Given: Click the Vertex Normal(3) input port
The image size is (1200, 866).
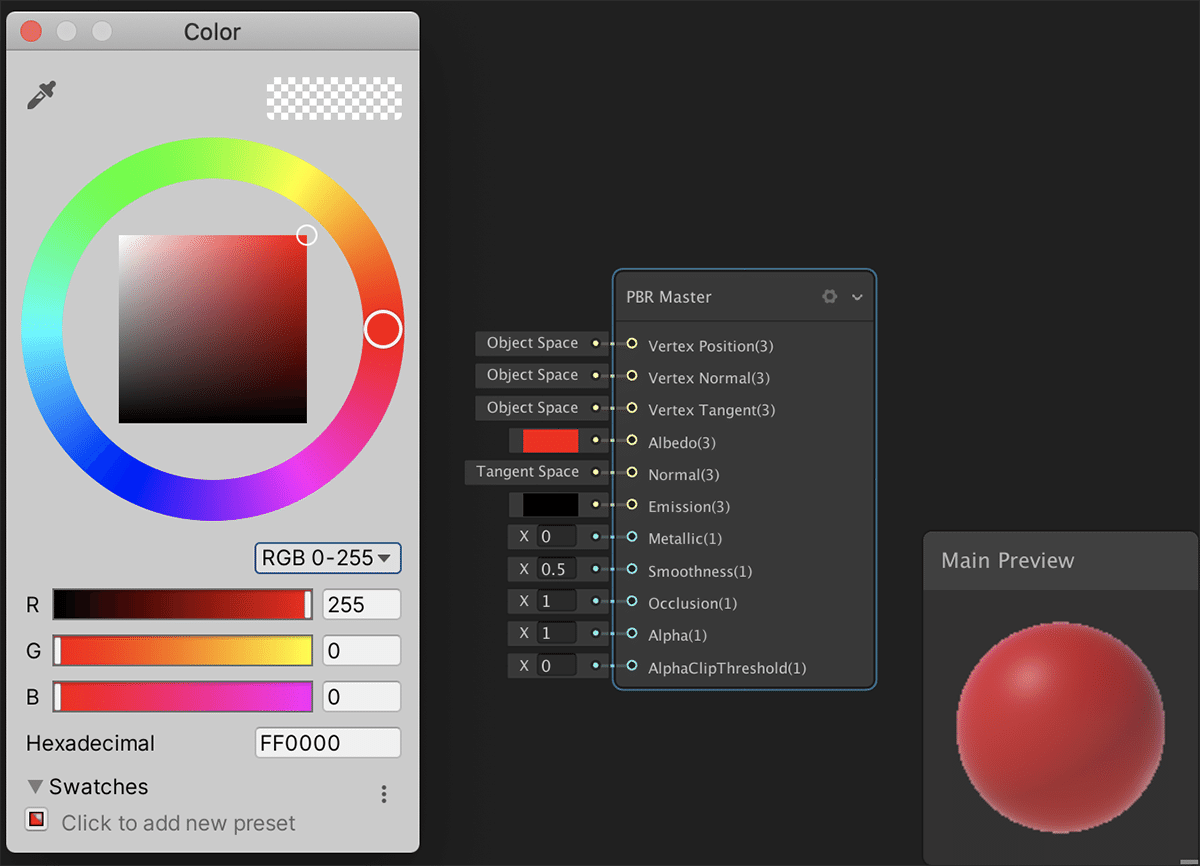Looking at the screenshot, I should click(632, 376).
